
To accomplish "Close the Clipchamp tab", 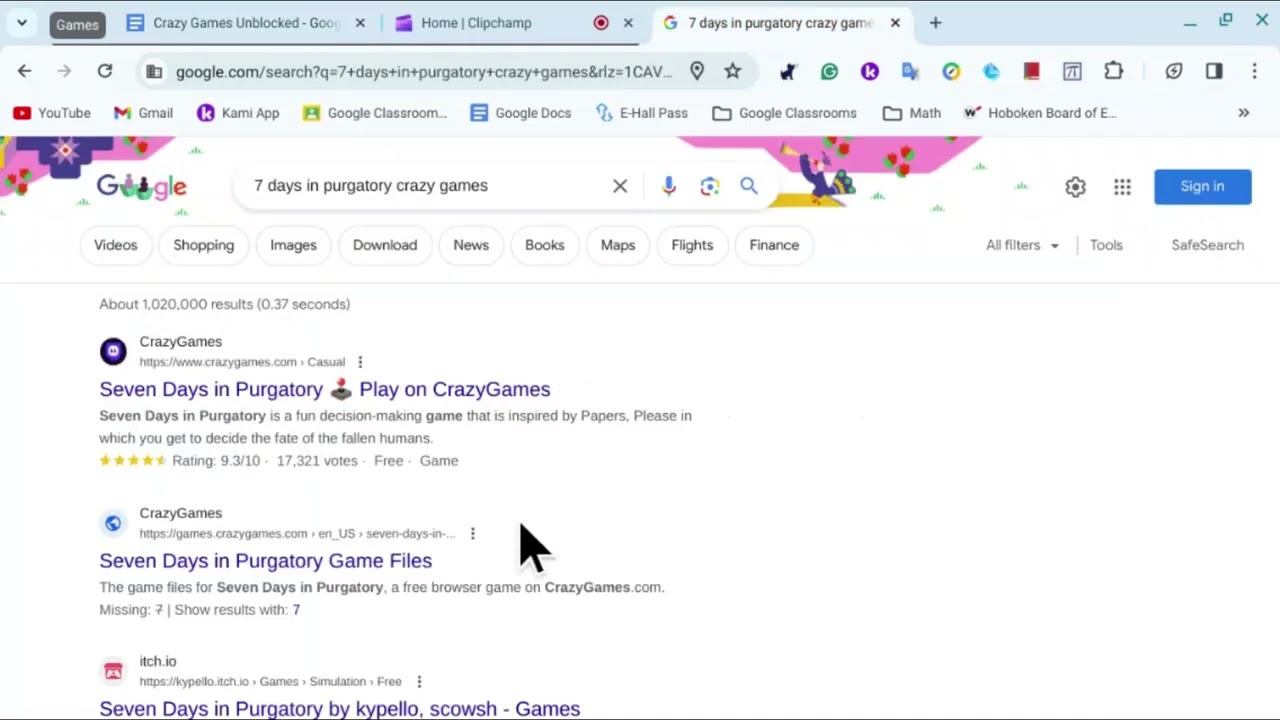I will [628, 23].
